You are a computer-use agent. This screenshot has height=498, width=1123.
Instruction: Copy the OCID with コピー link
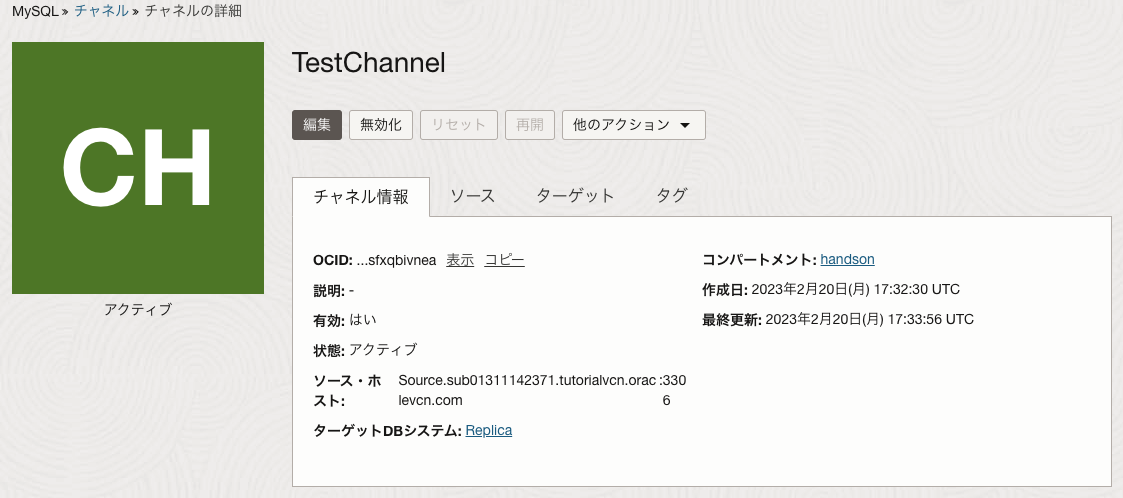[504, 260]
